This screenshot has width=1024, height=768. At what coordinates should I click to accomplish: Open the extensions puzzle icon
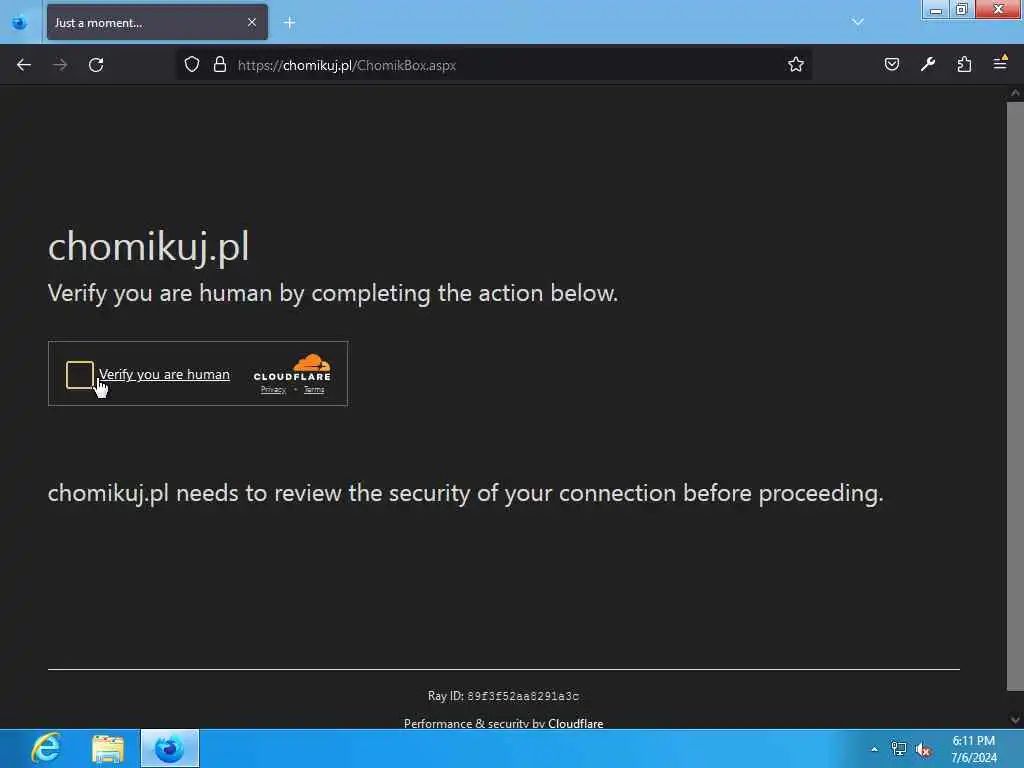(x=964, y=64)
